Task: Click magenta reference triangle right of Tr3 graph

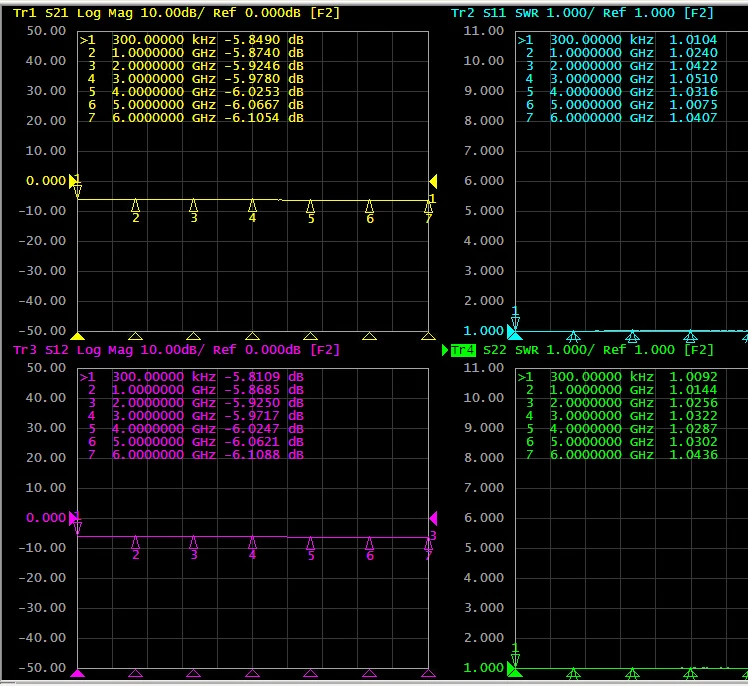Action: tap(433, 518)
